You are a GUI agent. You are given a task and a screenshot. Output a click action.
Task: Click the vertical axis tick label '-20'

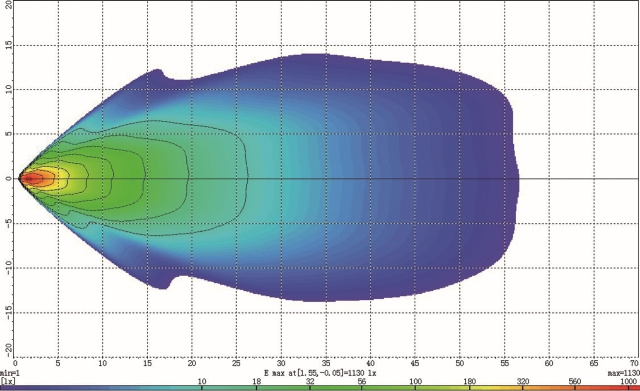click(x=8, y=350)
